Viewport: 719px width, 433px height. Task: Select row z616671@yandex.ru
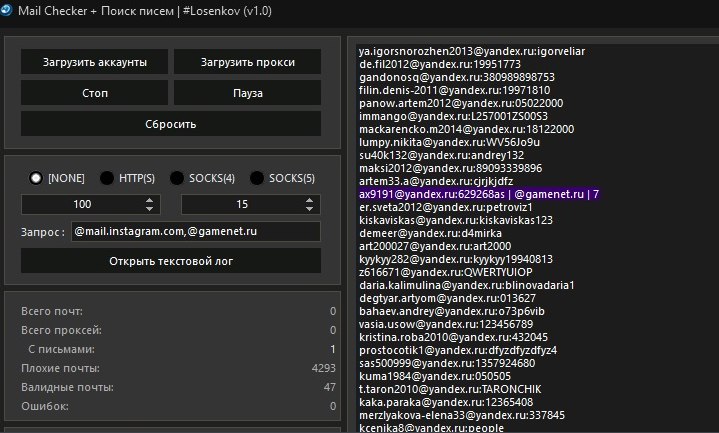tap(446, 272)
